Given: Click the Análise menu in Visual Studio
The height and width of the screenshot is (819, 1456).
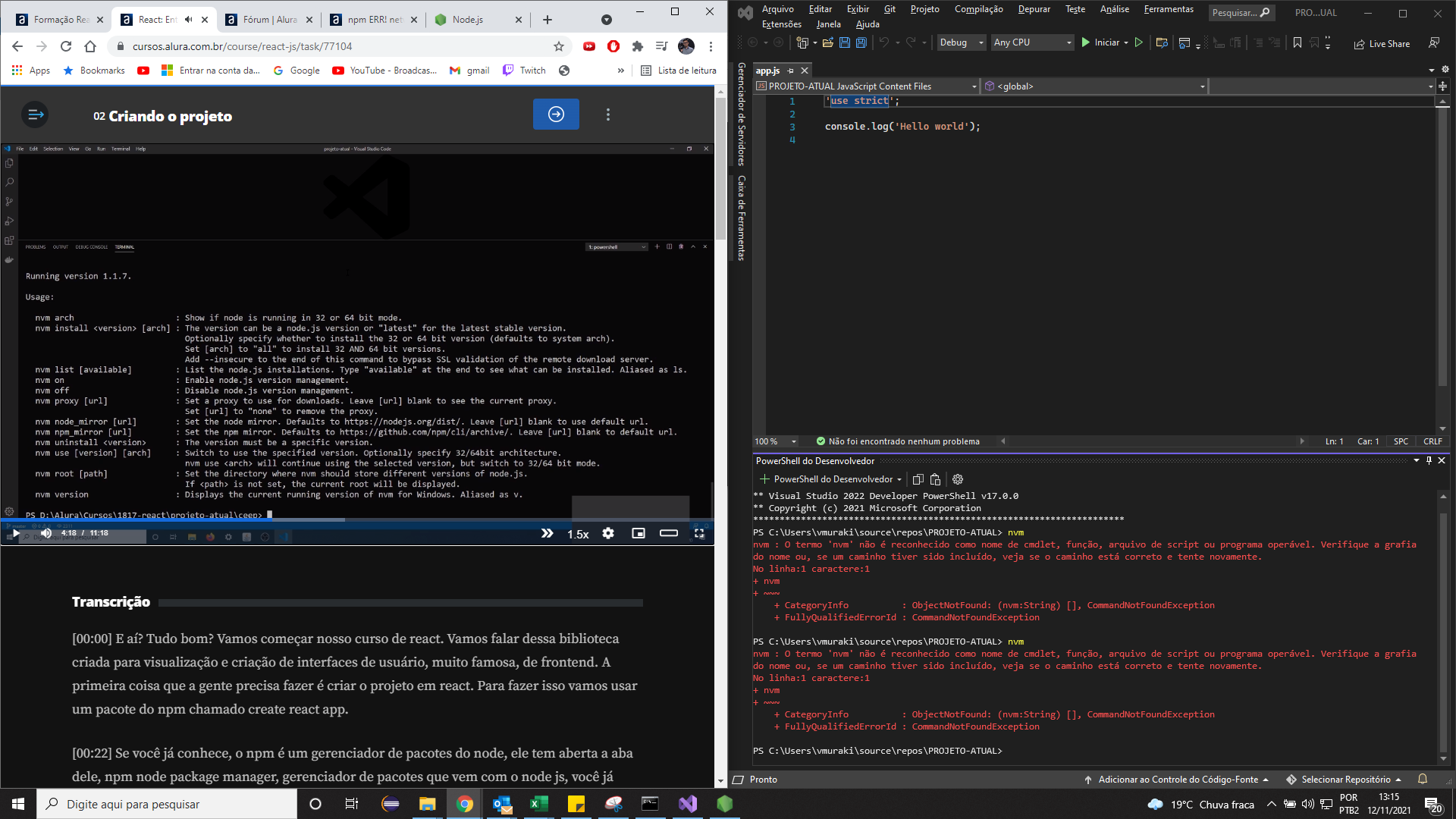Looking at the screenshot, I should point(1113,9).
